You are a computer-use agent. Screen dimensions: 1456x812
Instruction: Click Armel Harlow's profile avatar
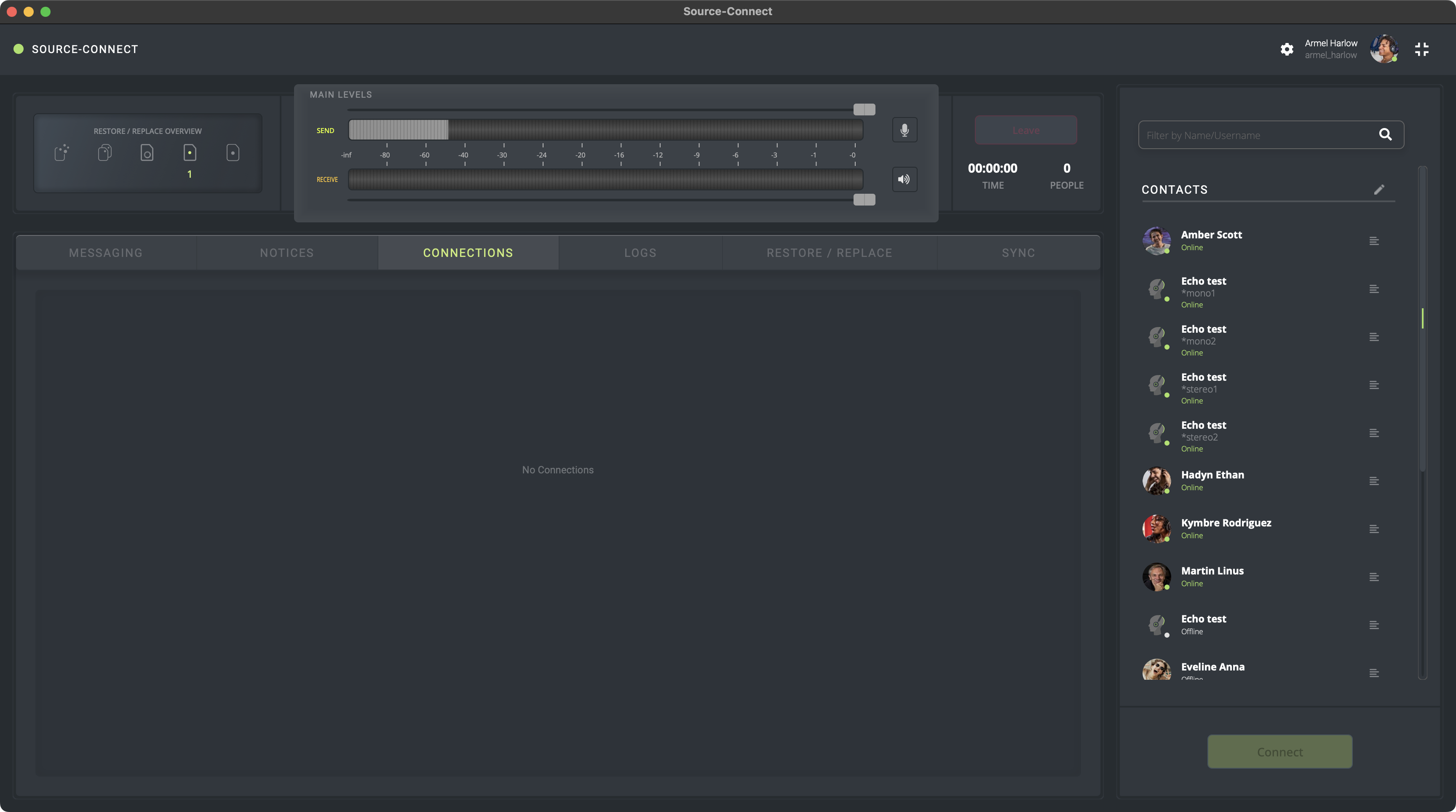[x=1383, y=49]
